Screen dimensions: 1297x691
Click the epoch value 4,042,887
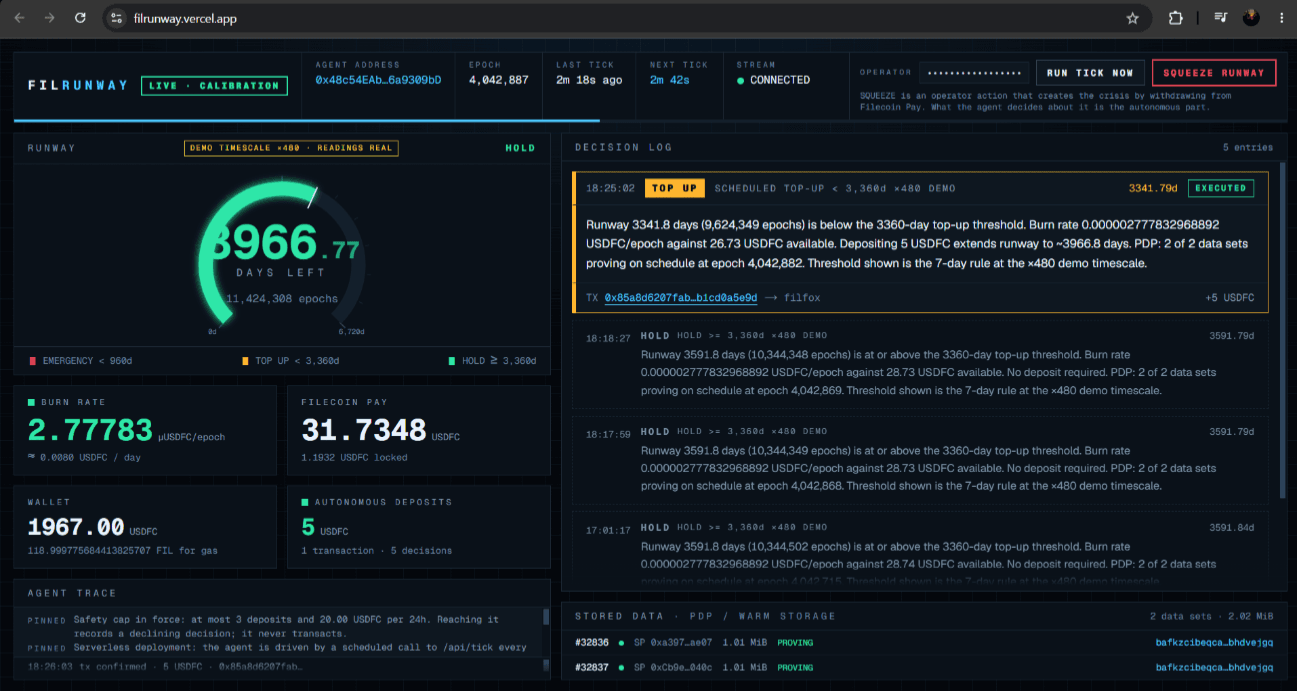499,80
